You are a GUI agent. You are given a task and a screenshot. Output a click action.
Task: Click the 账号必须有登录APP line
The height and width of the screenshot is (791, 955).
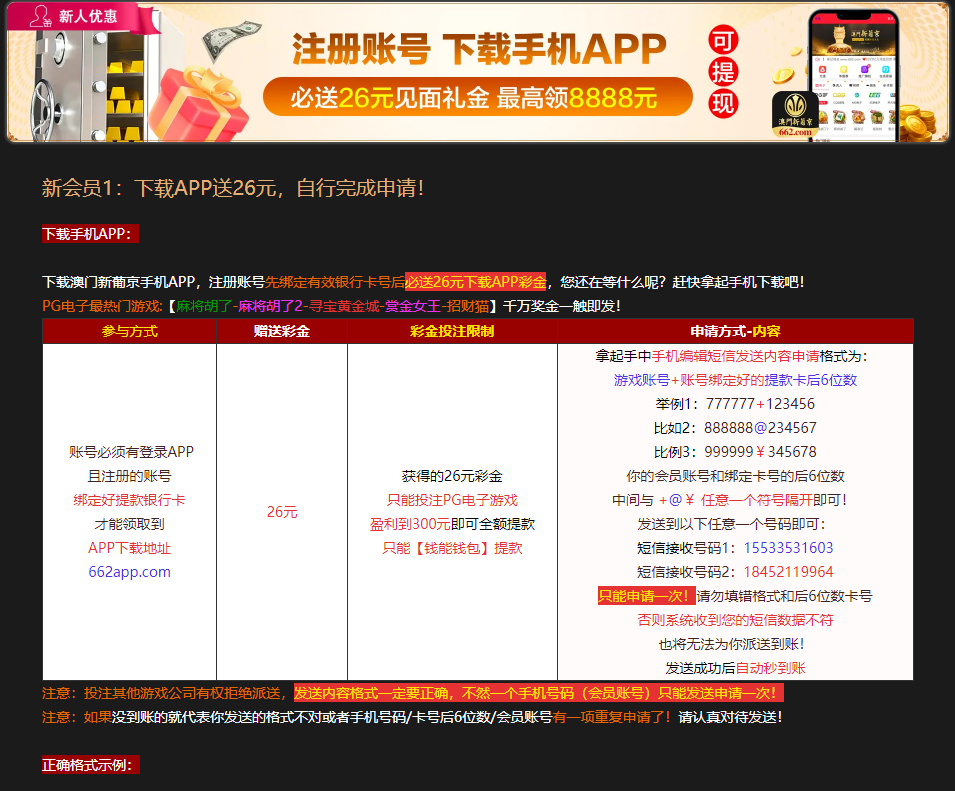(x=131, y=452)
